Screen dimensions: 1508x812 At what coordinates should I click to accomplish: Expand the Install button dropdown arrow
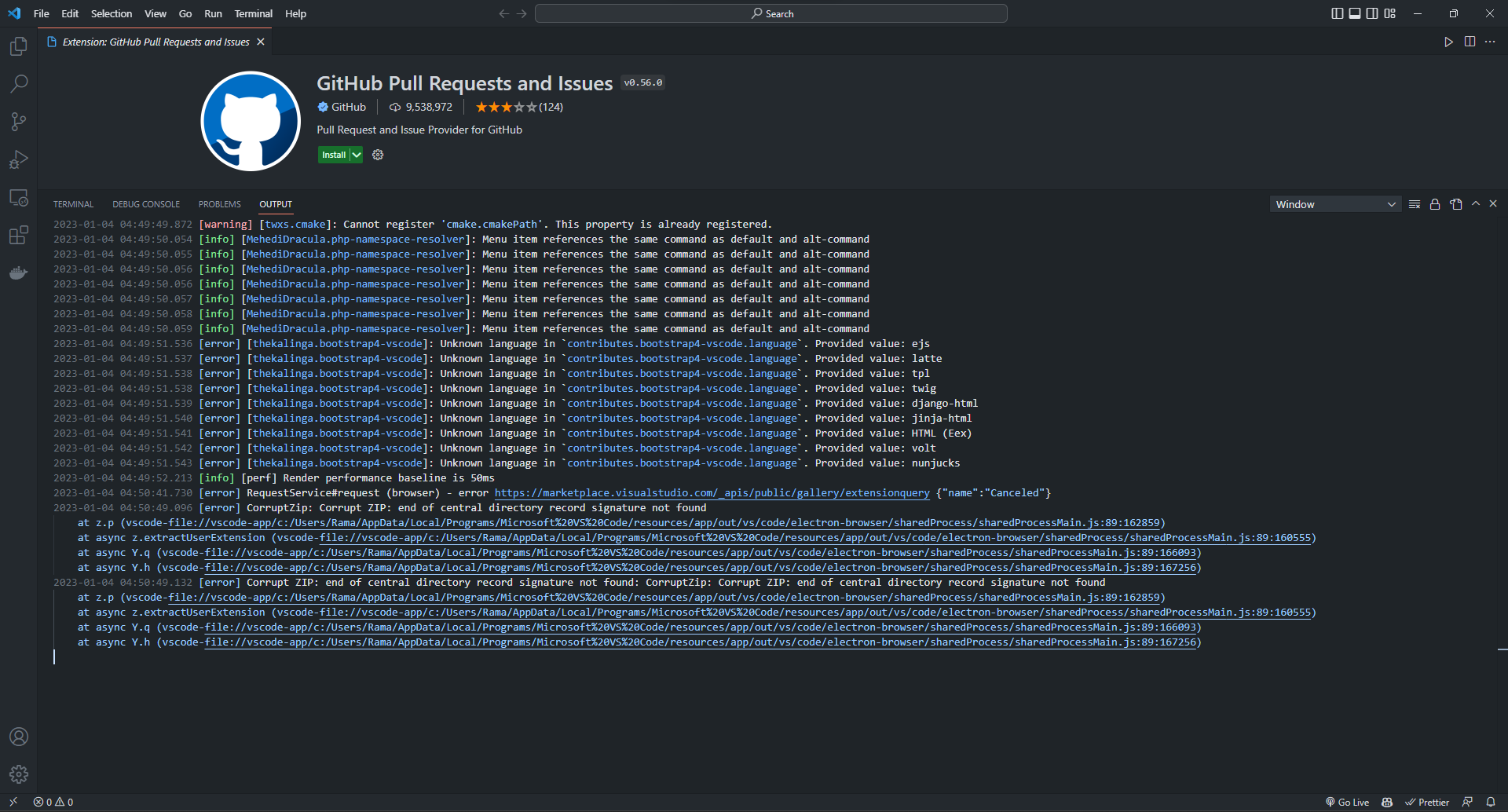pyautogui.click(x=357, y=155)
